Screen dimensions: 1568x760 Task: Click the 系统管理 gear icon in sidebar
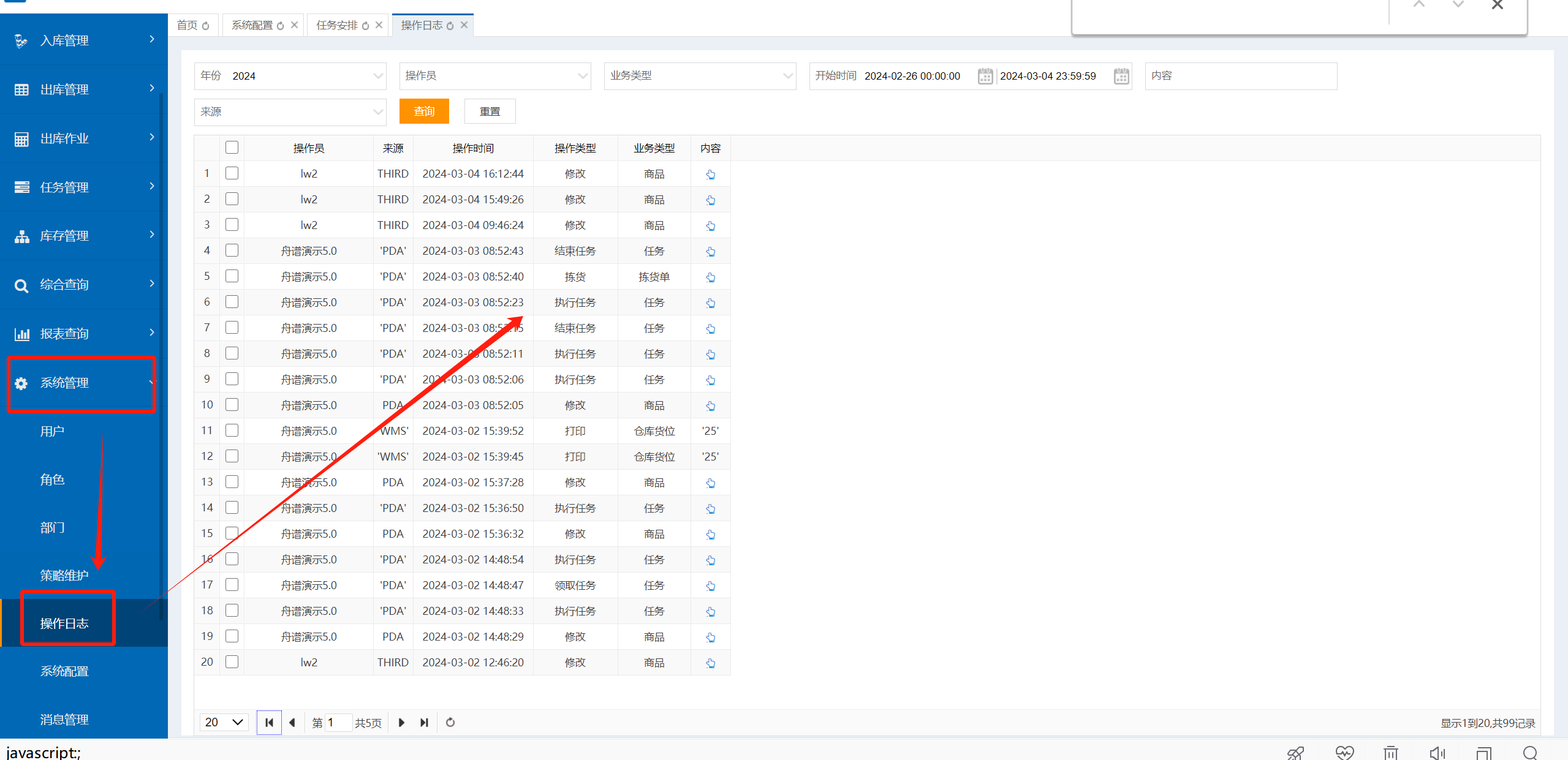(21, 383)
